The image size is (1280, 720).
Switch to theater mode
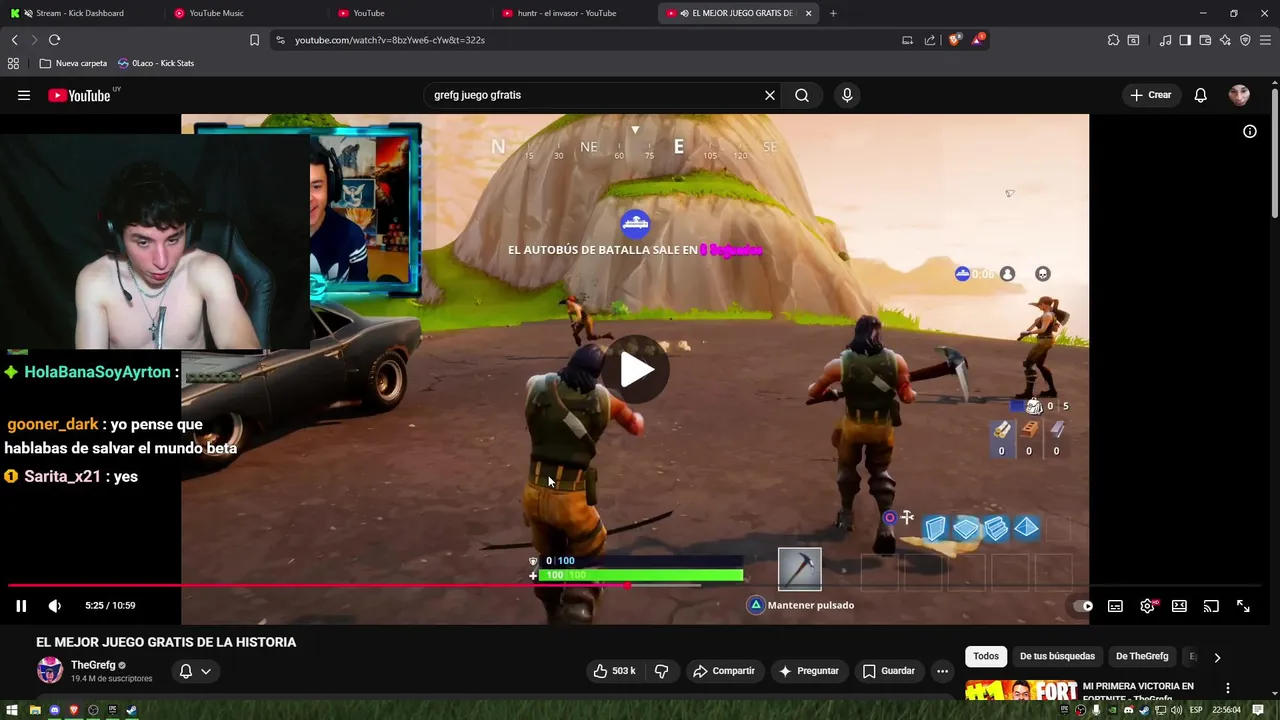pos(1179,605)
